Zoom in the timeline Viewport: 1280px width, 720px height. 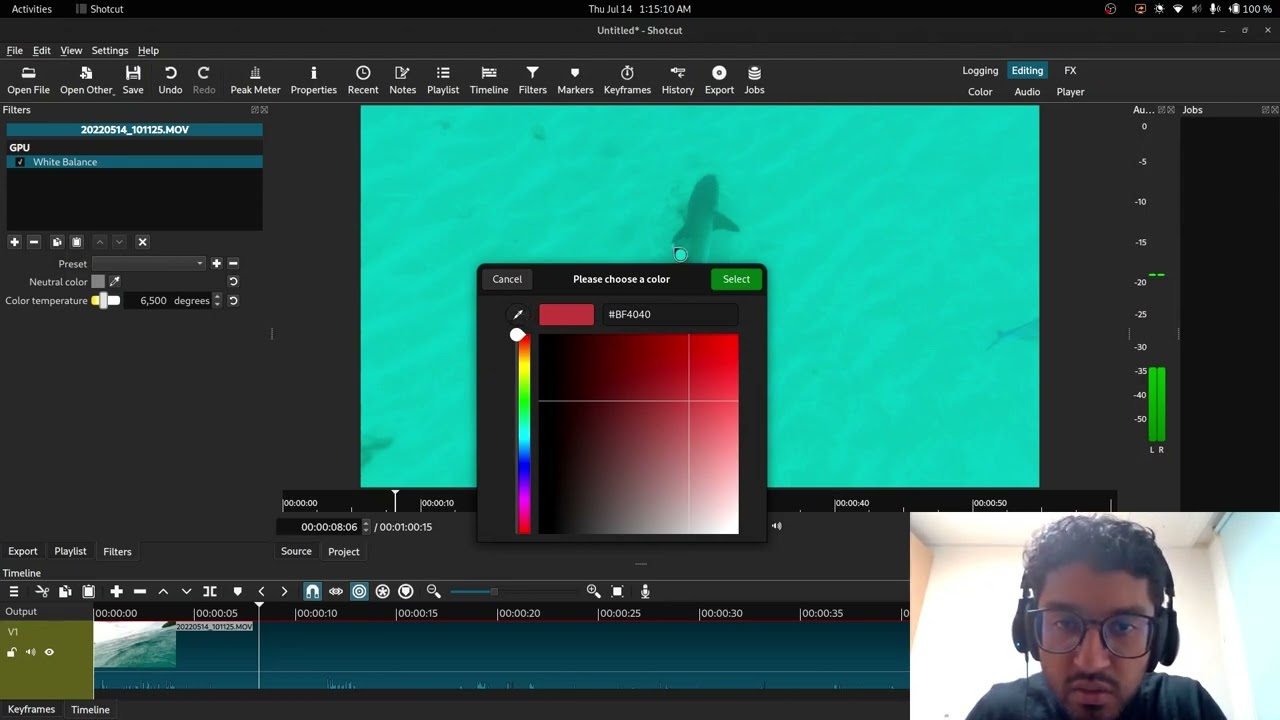coord(593,592)
